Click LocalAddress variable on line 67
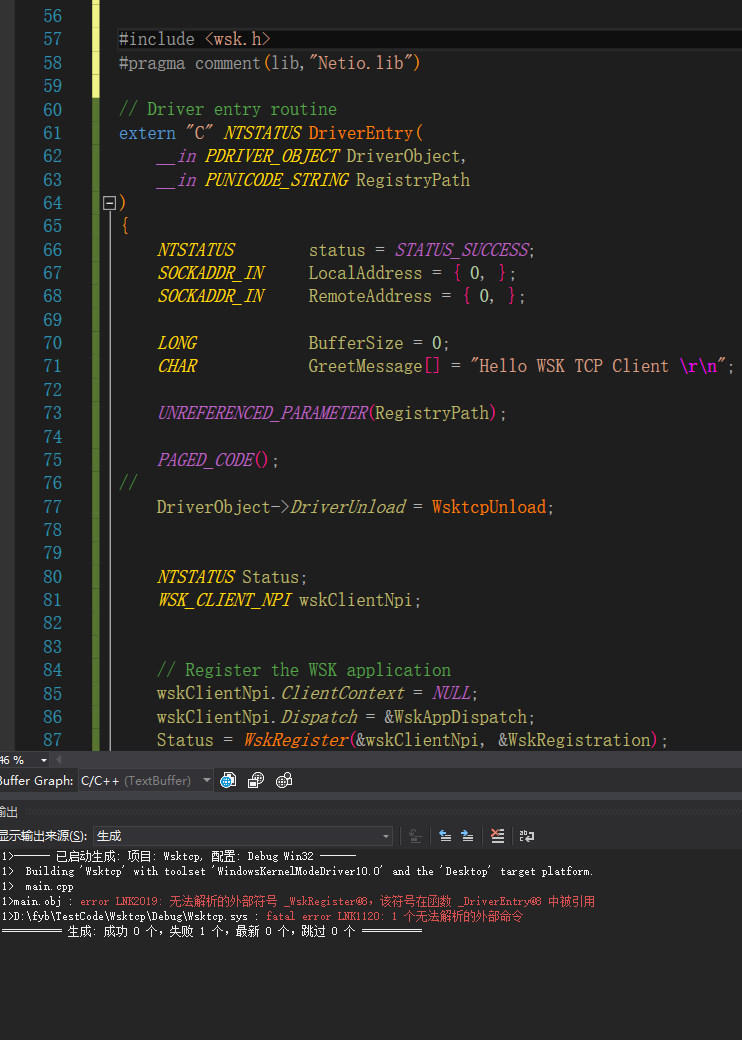 tap(365, 273)
